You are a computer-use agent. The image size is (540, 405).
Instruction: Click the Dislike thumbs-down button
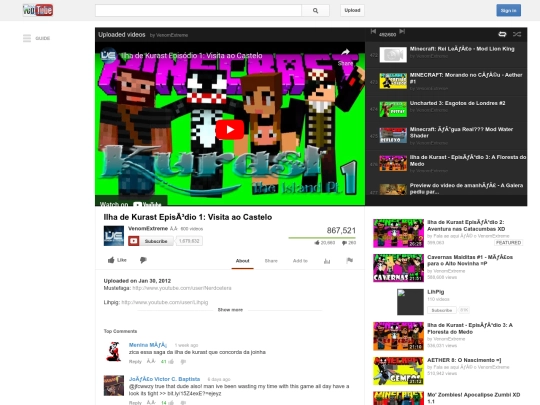coord(143,260)
